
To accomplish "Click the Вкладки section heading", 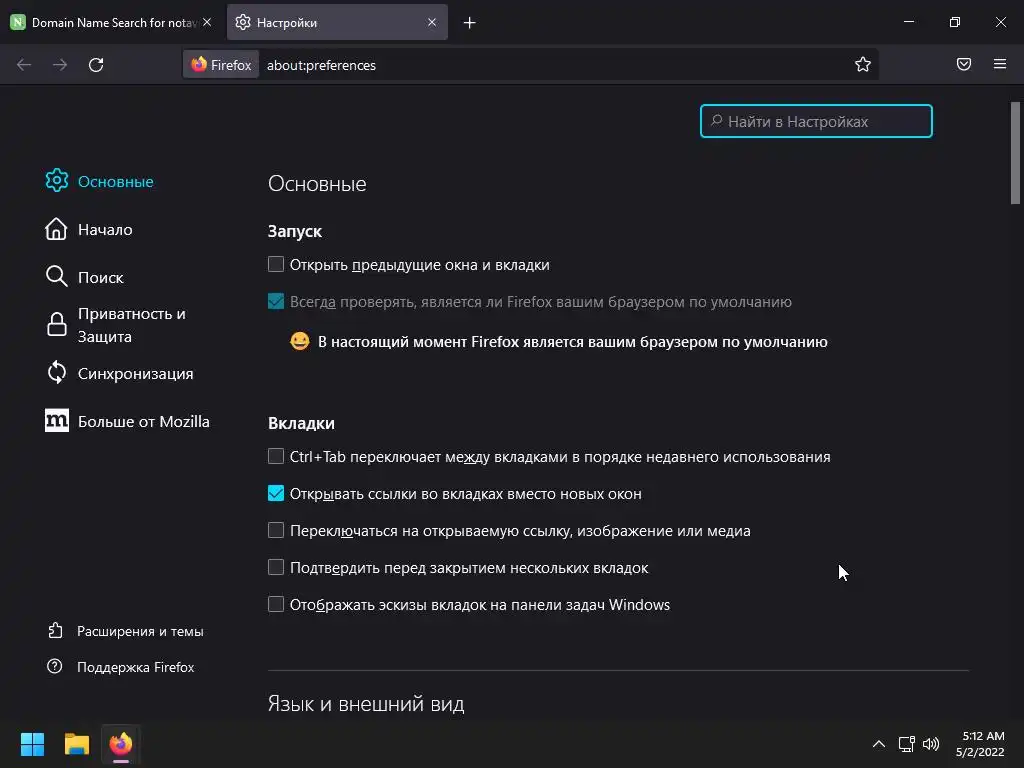I will (x=301, y=423).
